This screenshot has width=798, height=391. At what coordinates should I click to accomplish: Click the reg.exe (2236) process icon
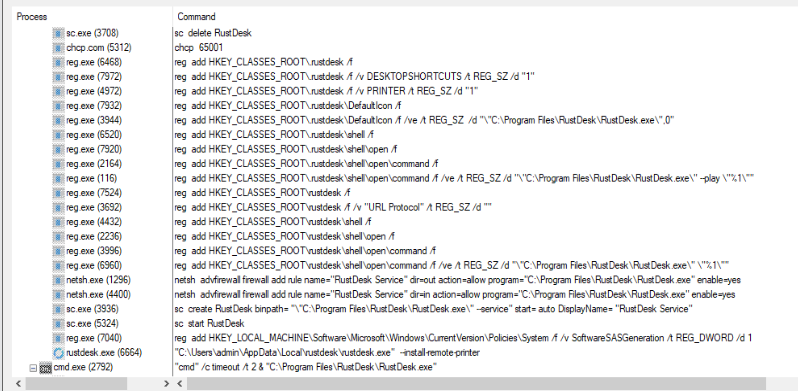[59, 236]
